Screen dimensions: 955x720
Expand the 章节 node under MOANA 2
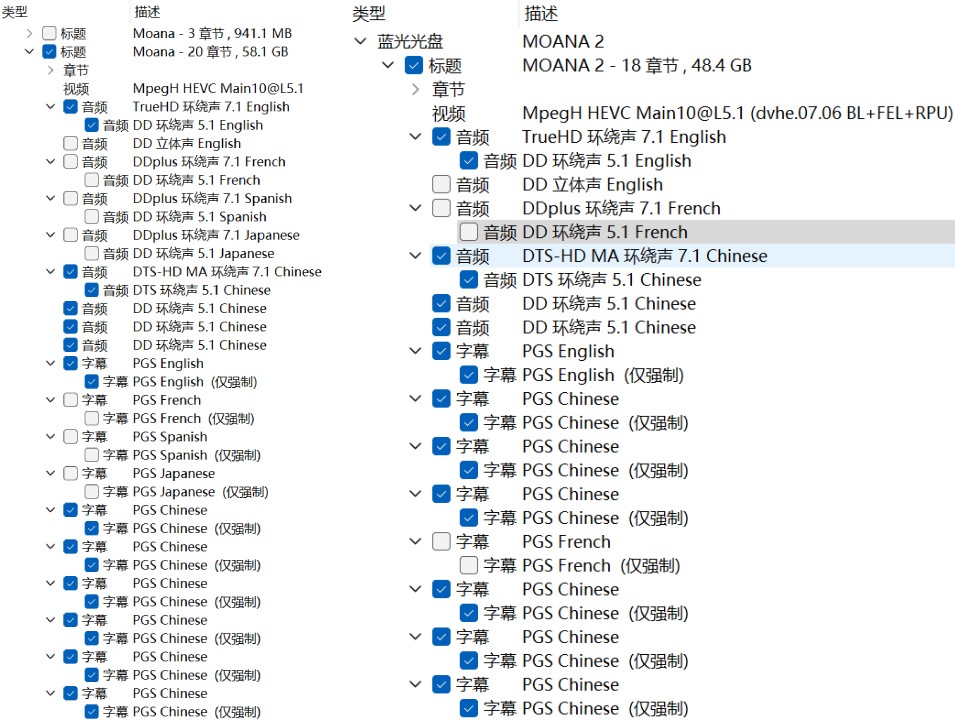415,90
